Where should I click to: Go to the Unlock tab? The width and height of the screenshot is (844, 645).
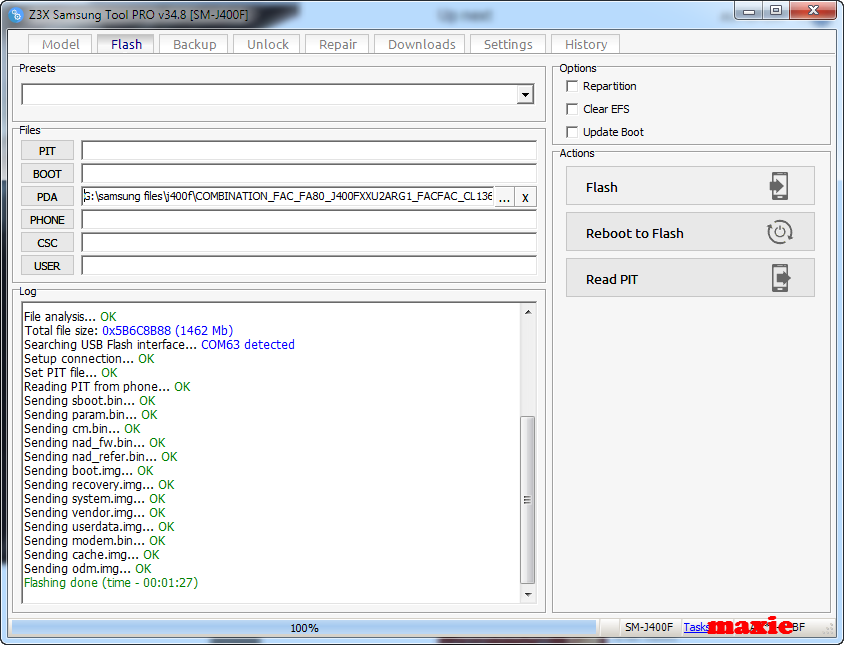coord(268,44)
